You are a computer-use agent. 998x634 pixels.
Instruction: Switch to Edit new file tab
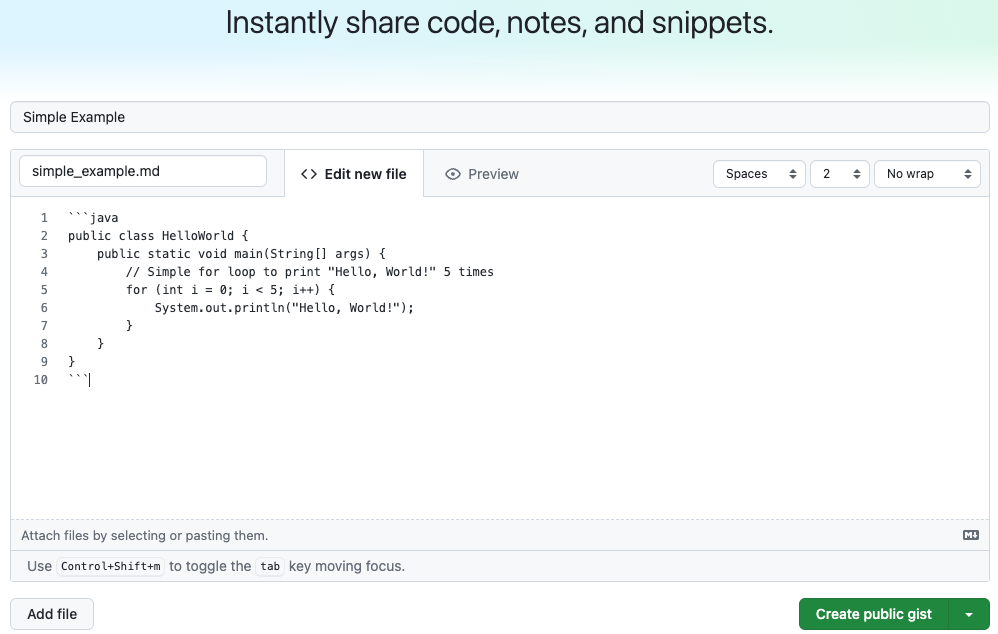(354, 174)
